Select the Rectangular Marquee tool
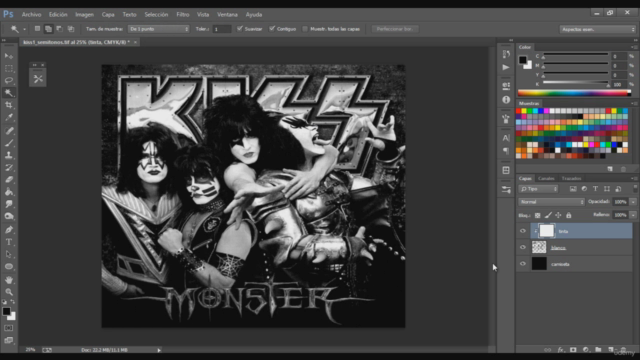640x360 pixels. [9, 68]
